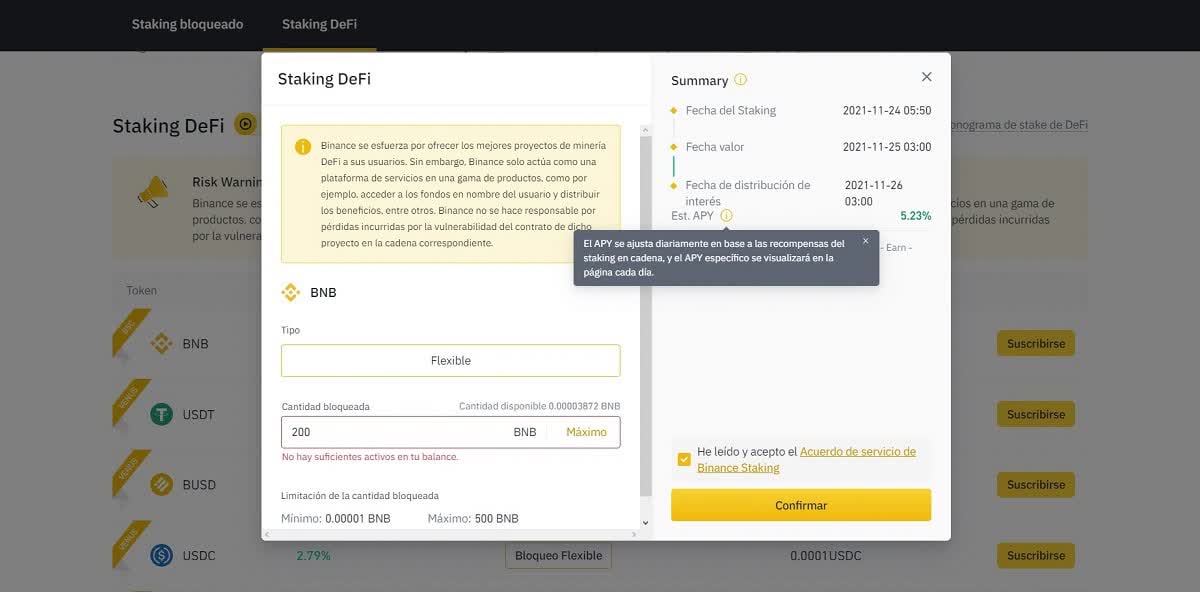Open the cronograma de stake de DeFi link
This screenshot has width=1200, height=592.
pos(1019,125)
